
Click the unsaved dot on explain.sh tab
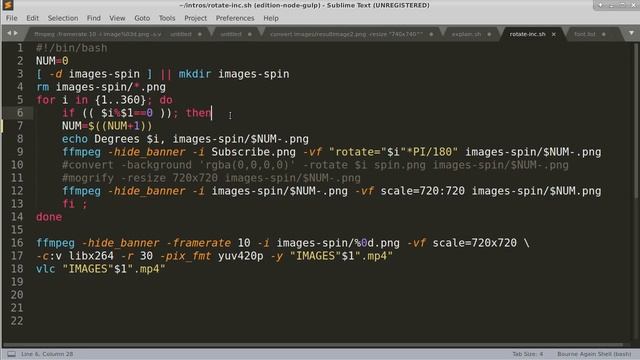pyautogui.click(x=489, y=34)
